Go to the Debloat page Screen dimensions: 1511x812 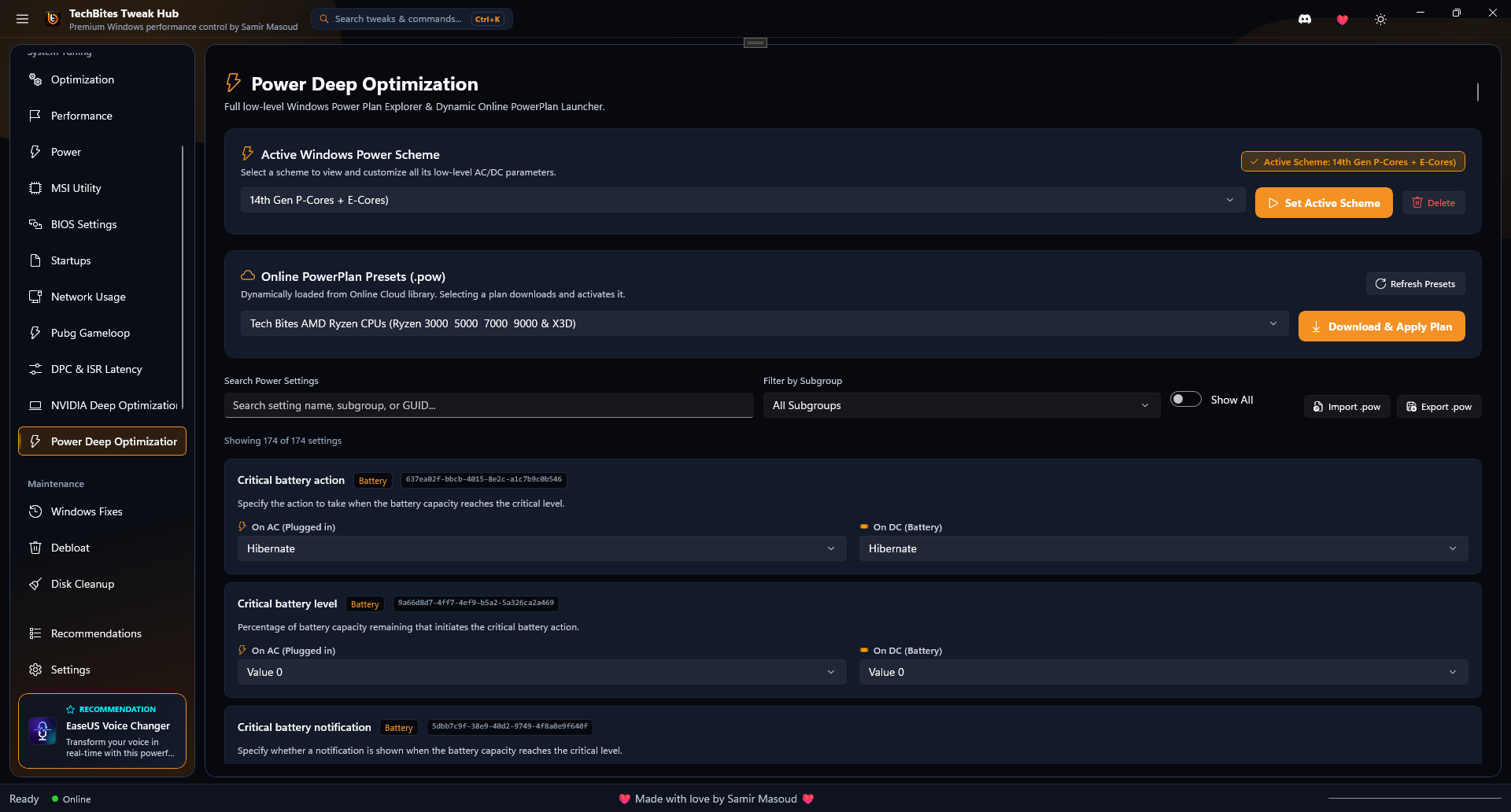pos(102,548)
